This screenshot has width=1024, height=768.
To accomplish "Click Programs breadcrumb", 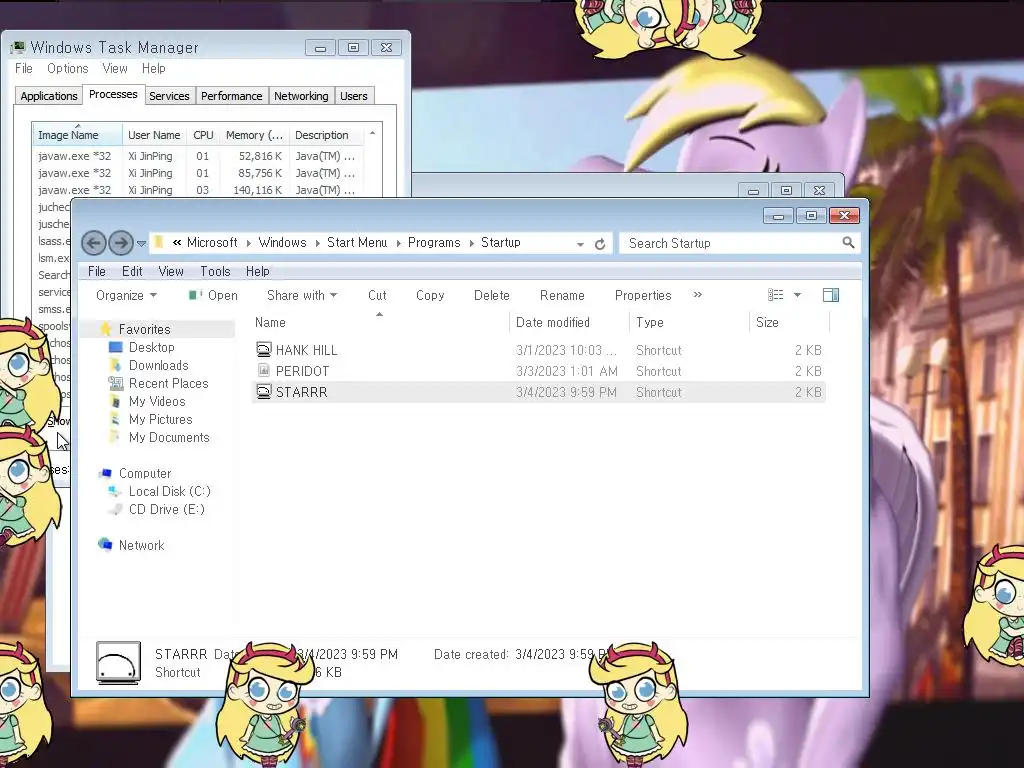I will 434,242.
